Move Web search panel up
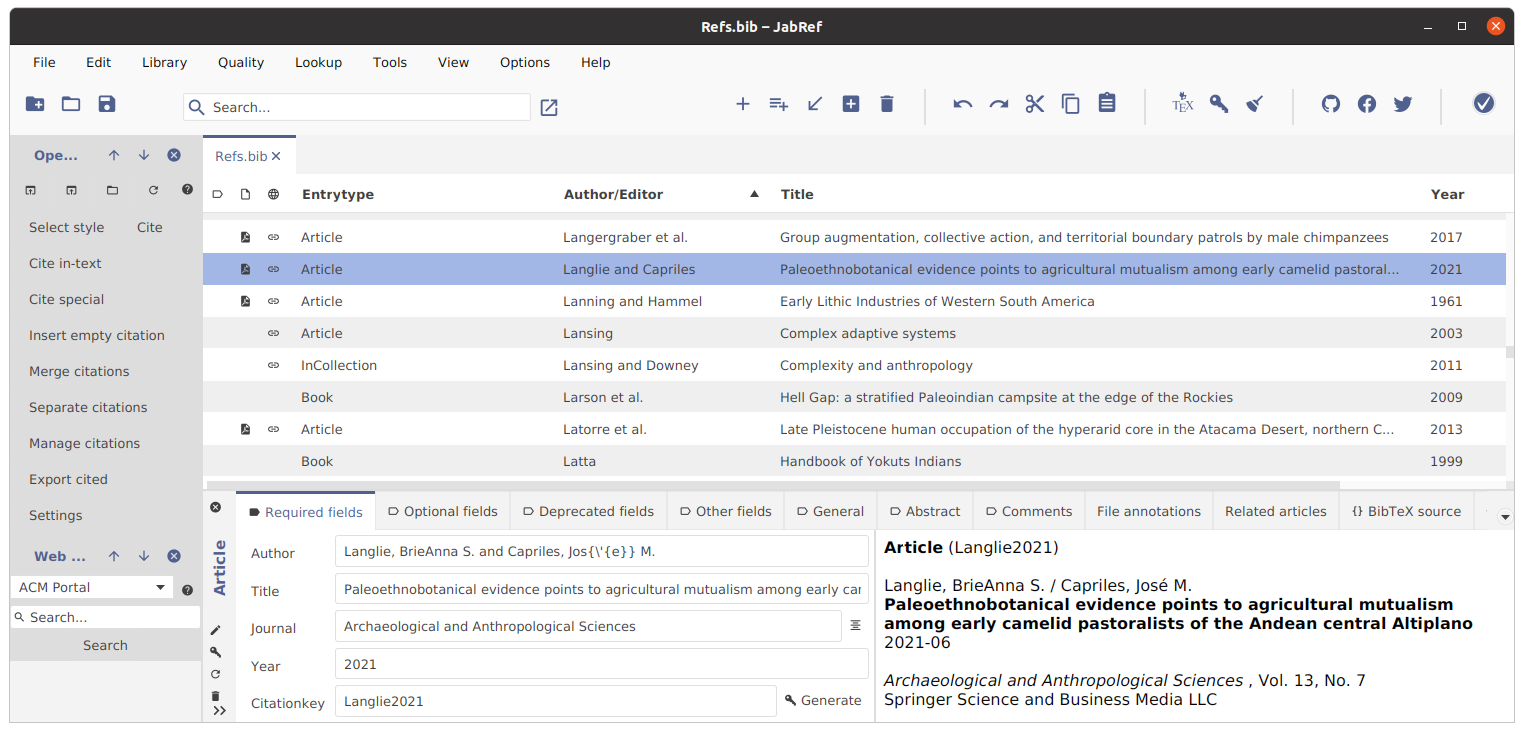 (x=114, y=556)
